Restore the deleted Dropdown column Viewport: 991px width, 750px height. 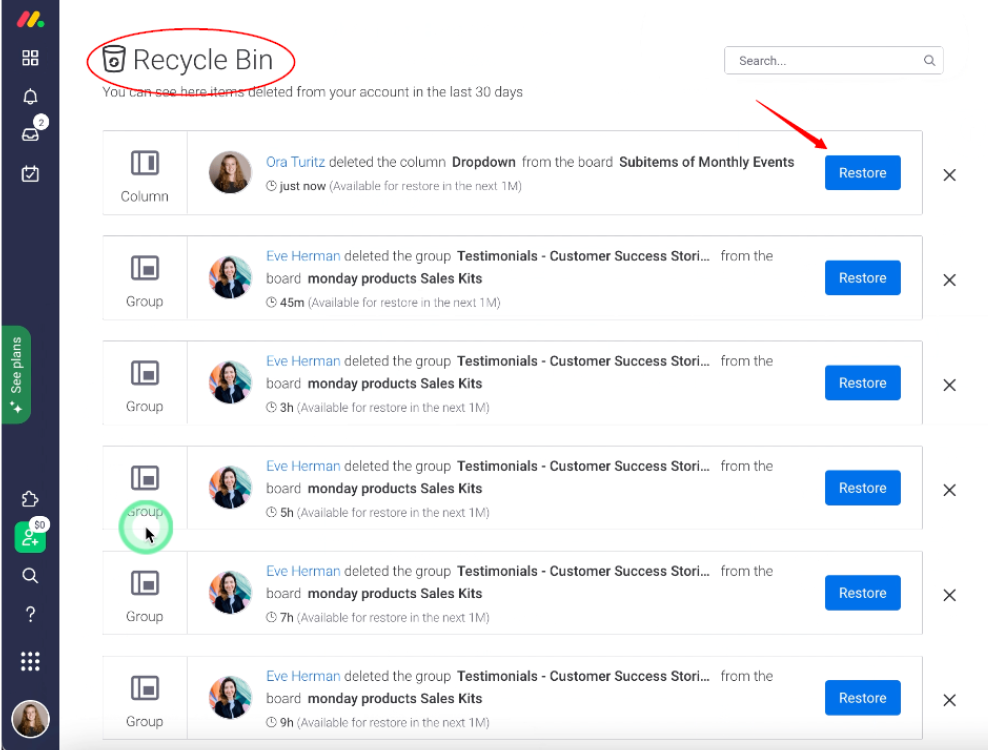(862, 172)
